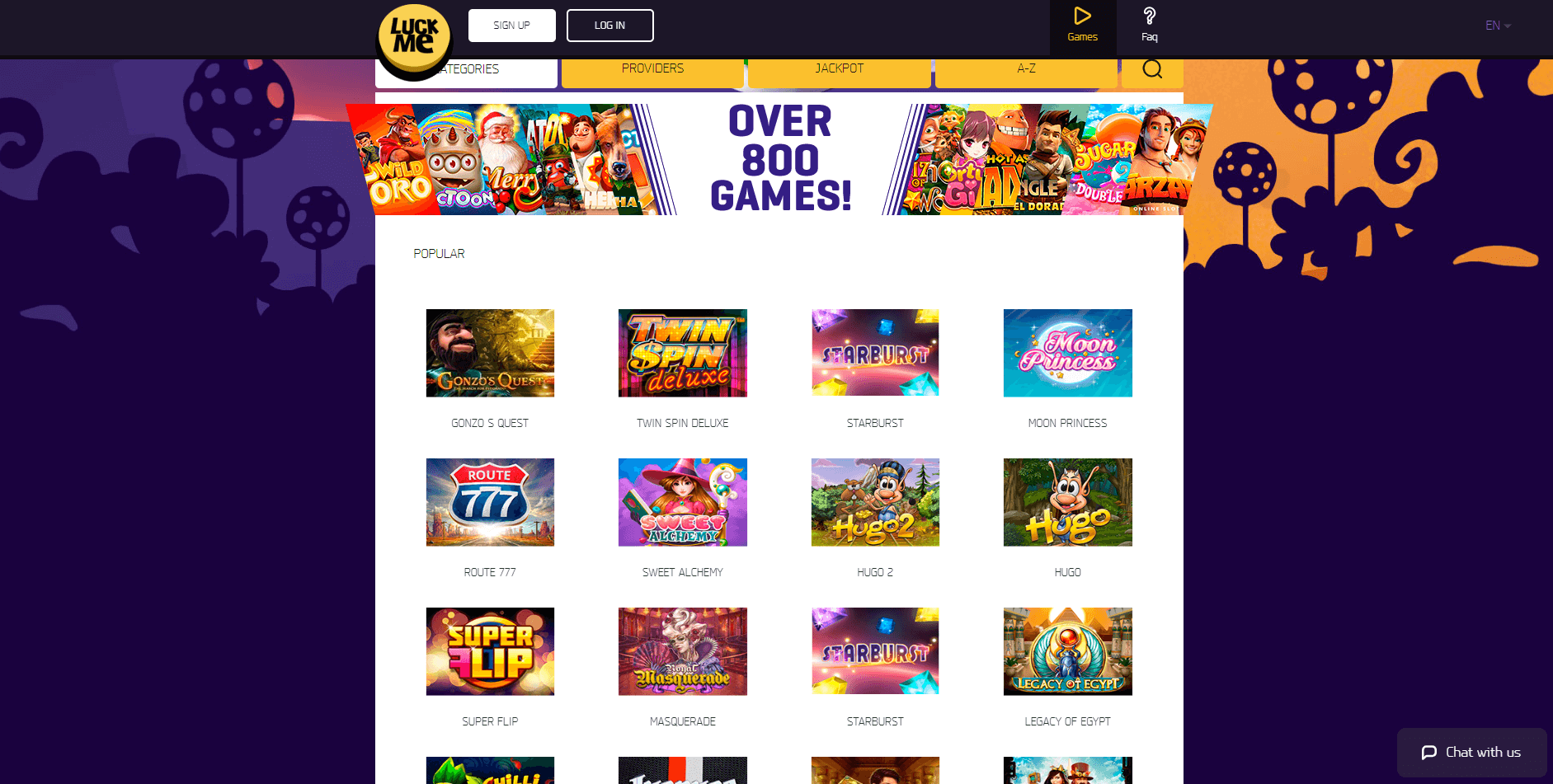
Task: Expand the EN language dropdown
Action: tap(1498, 26)
